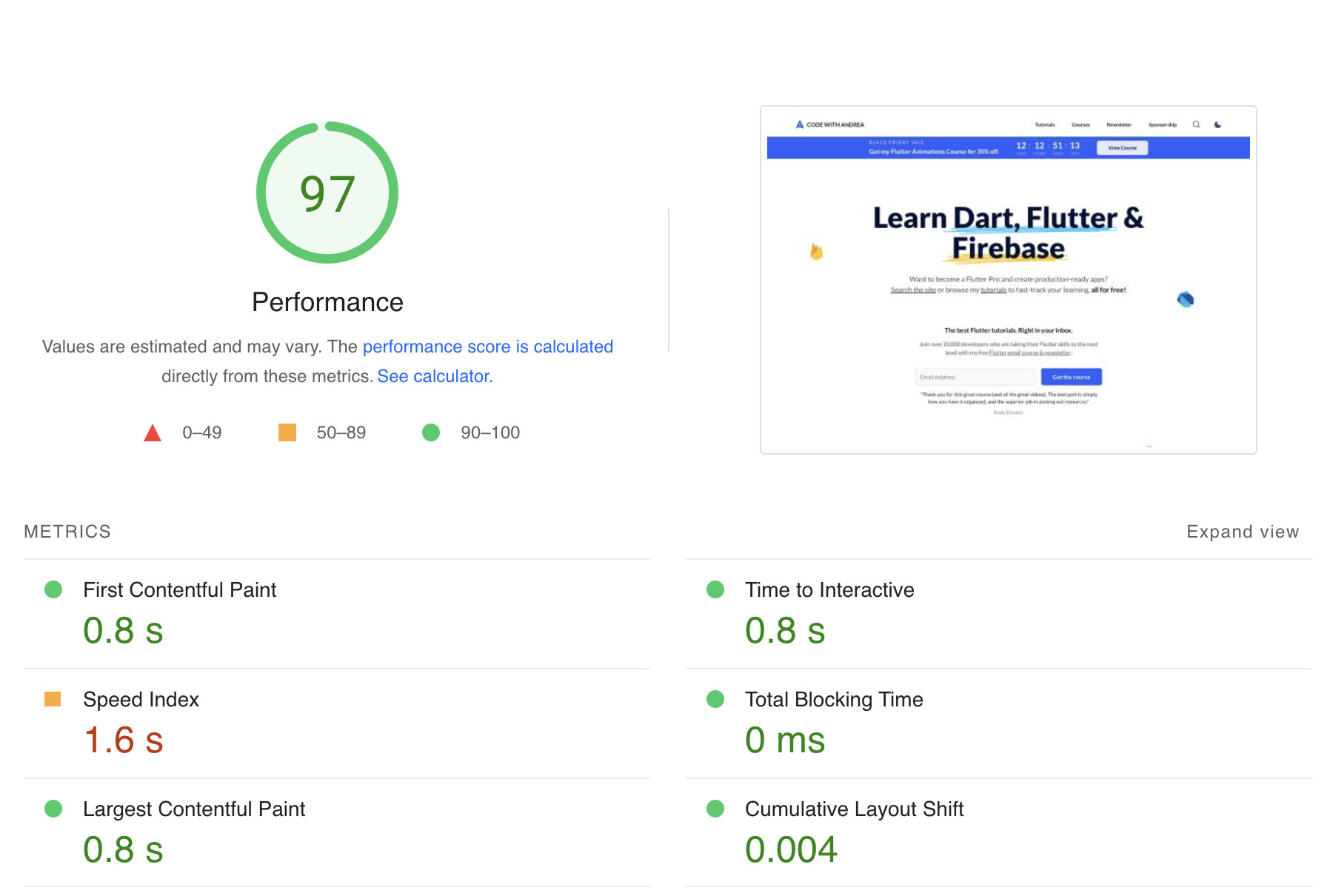
Task: Click green status dot beside Cumulative Layout Shift
Action: tap(715, 809)
